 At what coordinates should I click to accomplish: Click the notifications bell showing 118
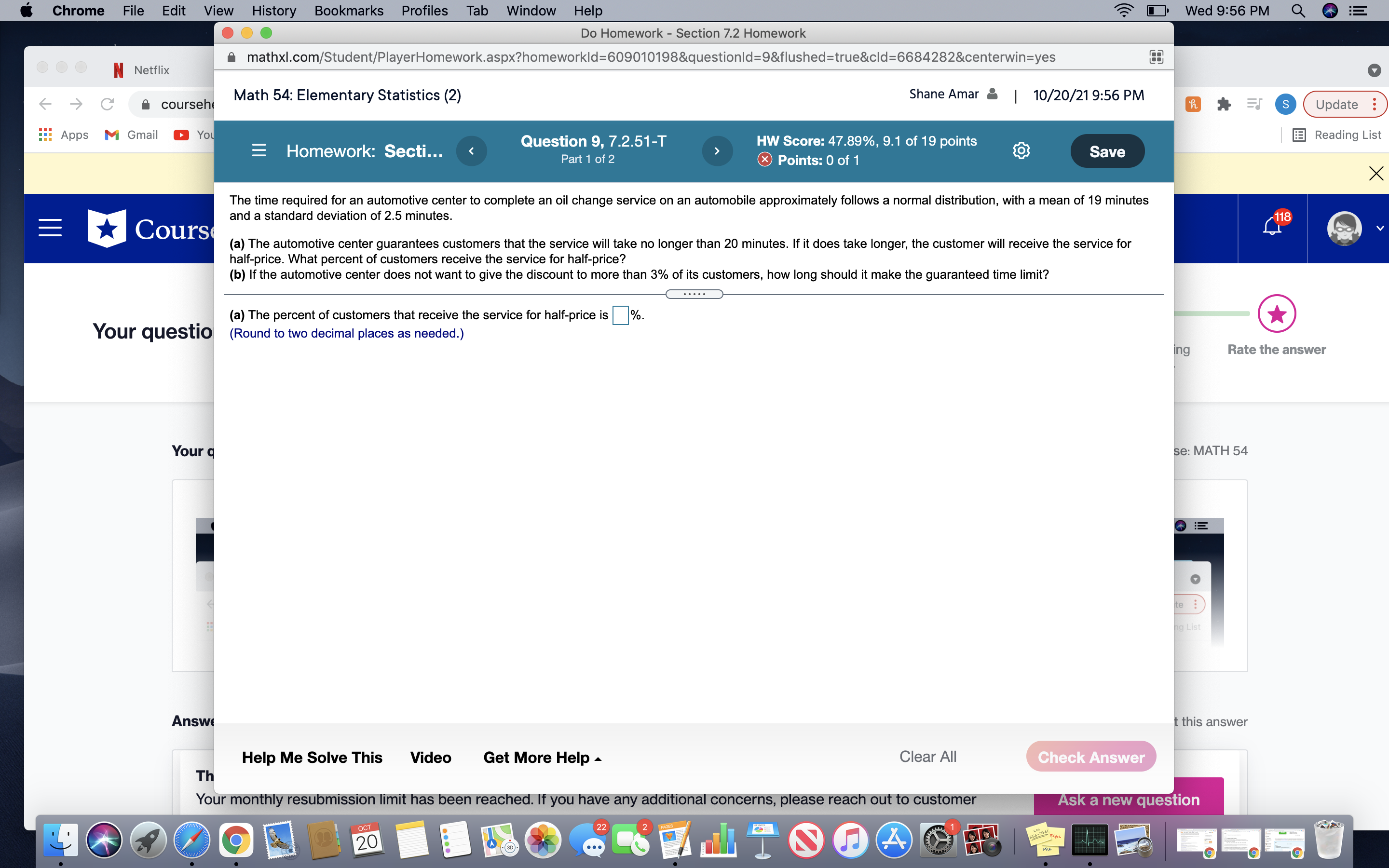point(1273,225)
